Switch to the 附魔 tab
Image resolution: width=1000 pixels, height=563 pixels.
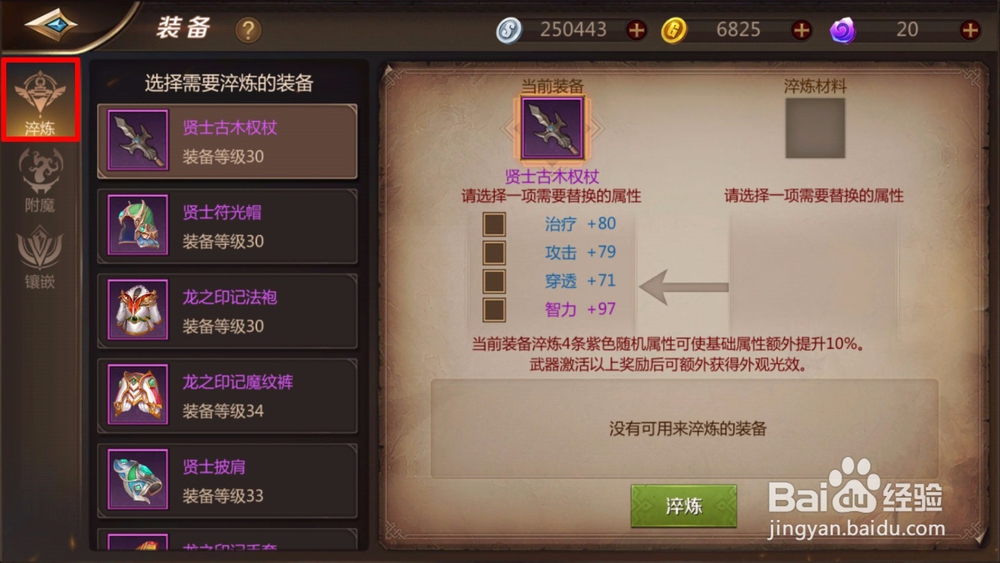[x=40, y=181]
